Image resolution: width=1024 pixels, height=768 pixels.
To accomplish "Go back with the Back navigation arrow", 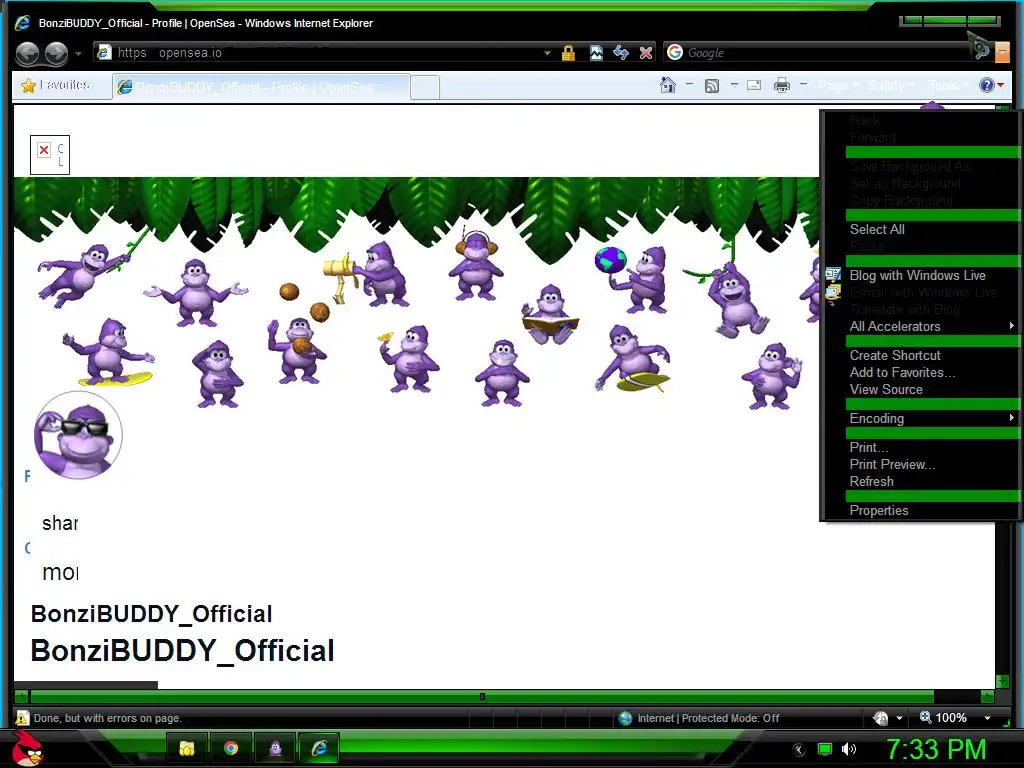I will 27,53.
